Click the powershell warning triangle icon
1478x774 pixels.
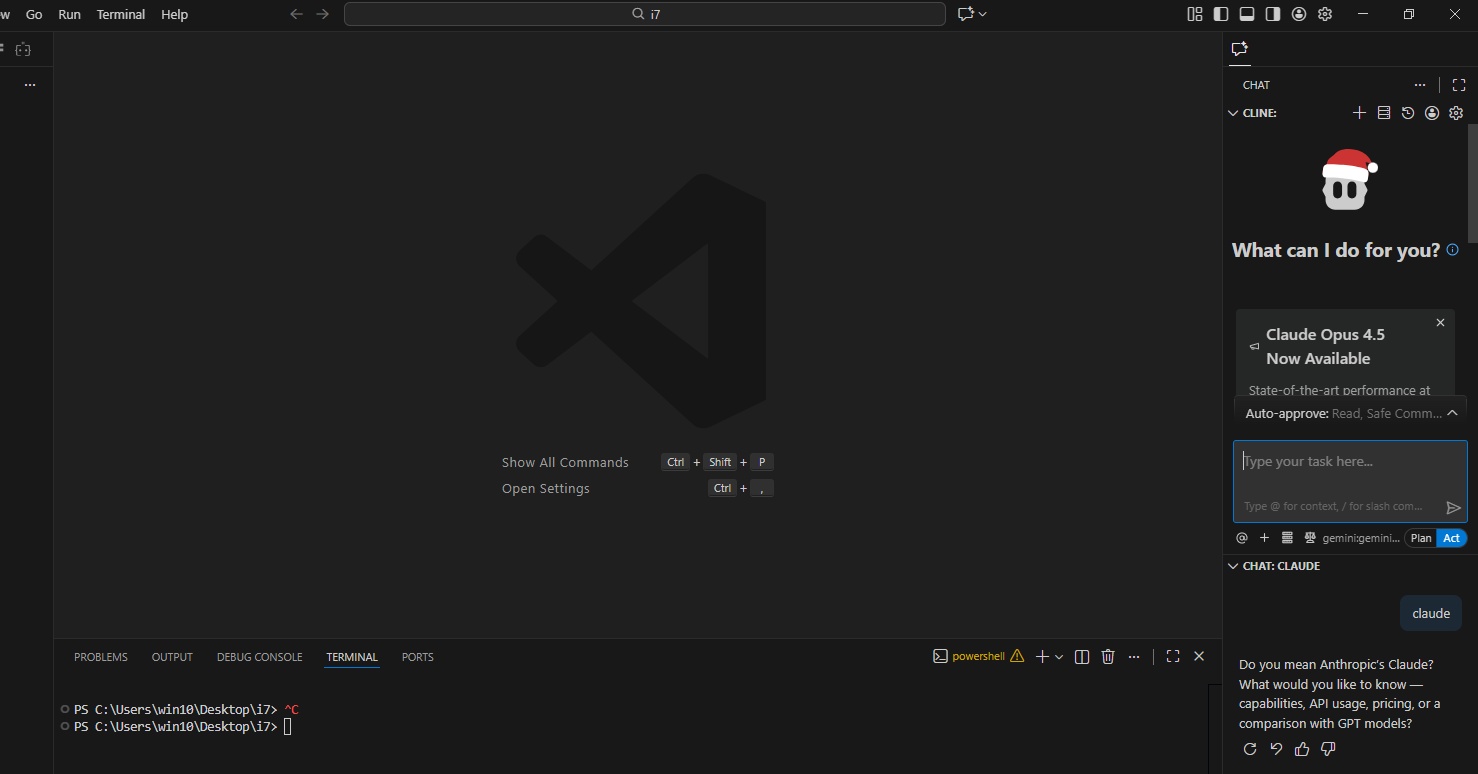pyautogui.click(x=1017, y=657)
